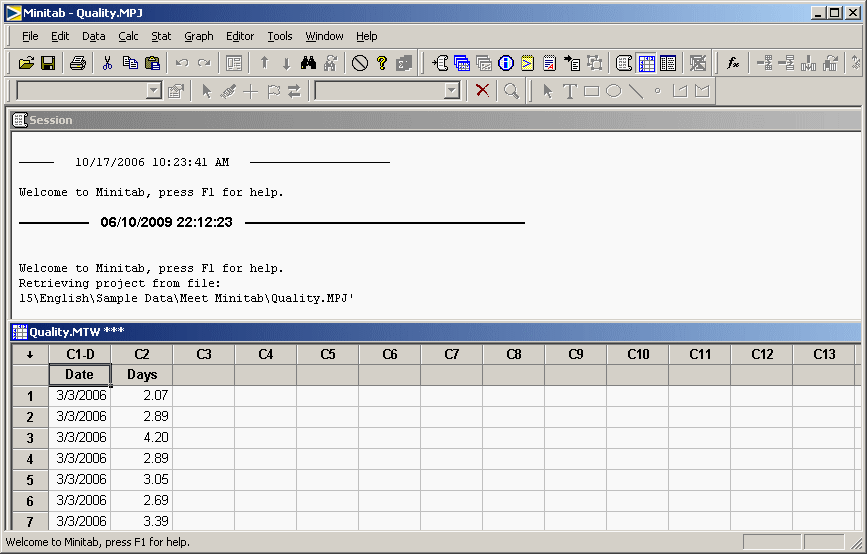
Task: Click the cell with value 3.05
Action: tap(142, 480)
